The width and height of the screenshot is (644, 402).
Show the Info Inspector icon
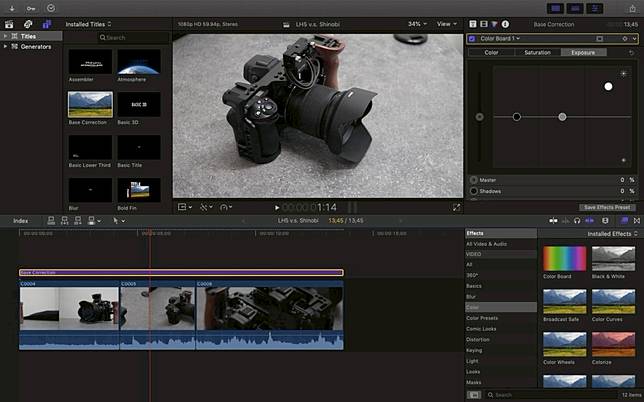tap(505, 23)
